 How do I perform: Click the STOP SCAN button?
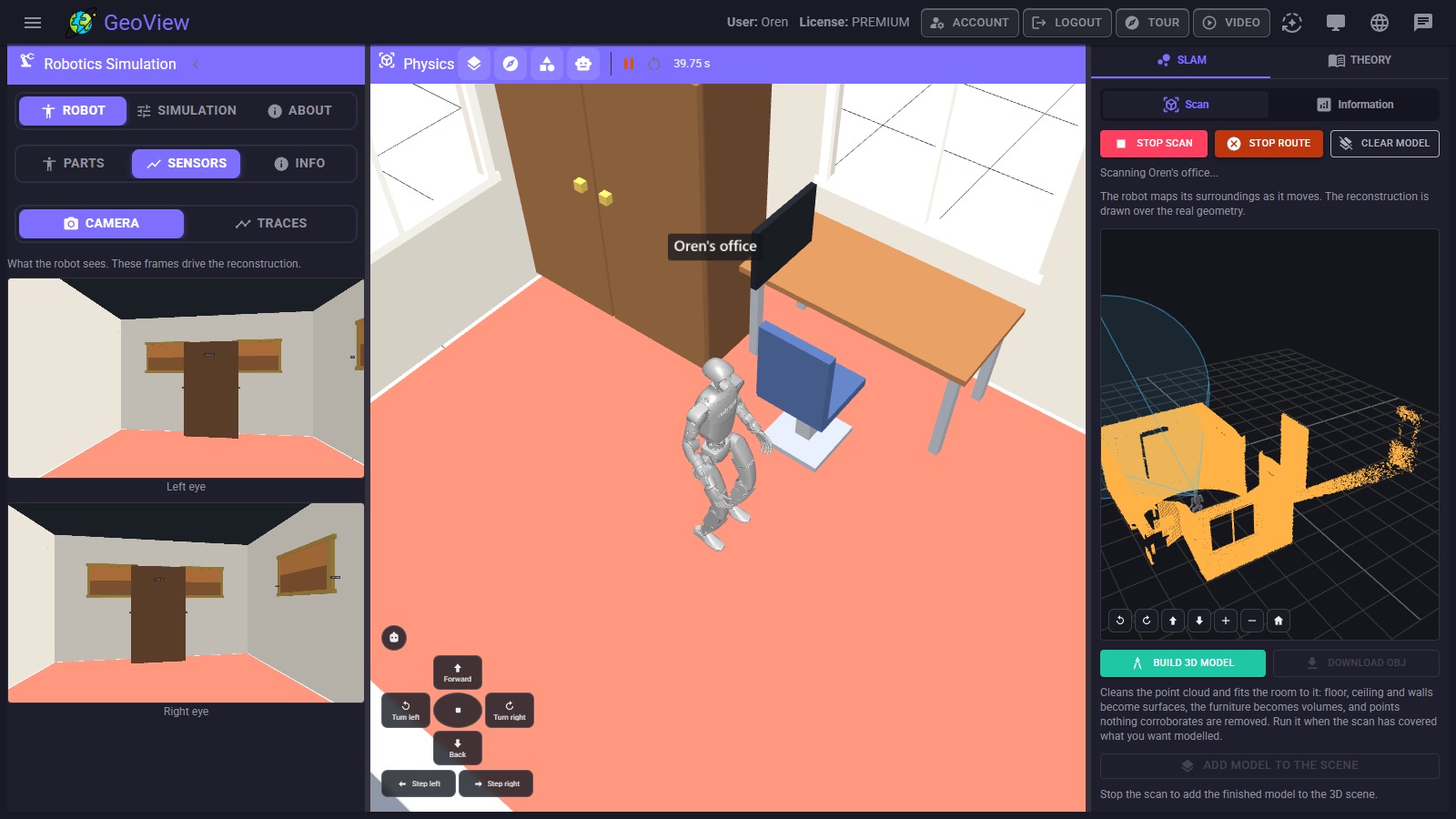pyautogui.click(x=1154, y=144)
